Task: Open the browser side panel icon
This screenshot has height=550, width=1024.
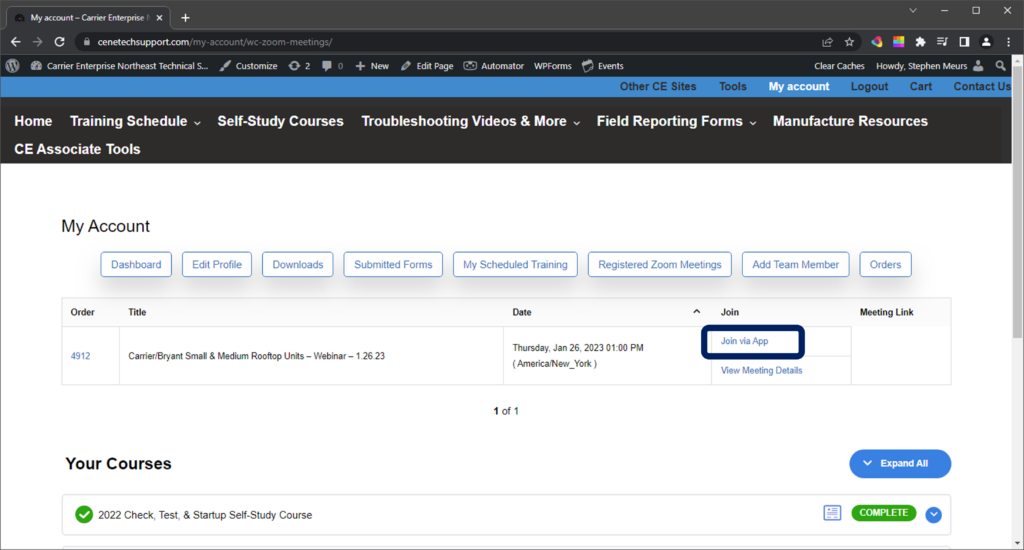Action: pos(964,42)
